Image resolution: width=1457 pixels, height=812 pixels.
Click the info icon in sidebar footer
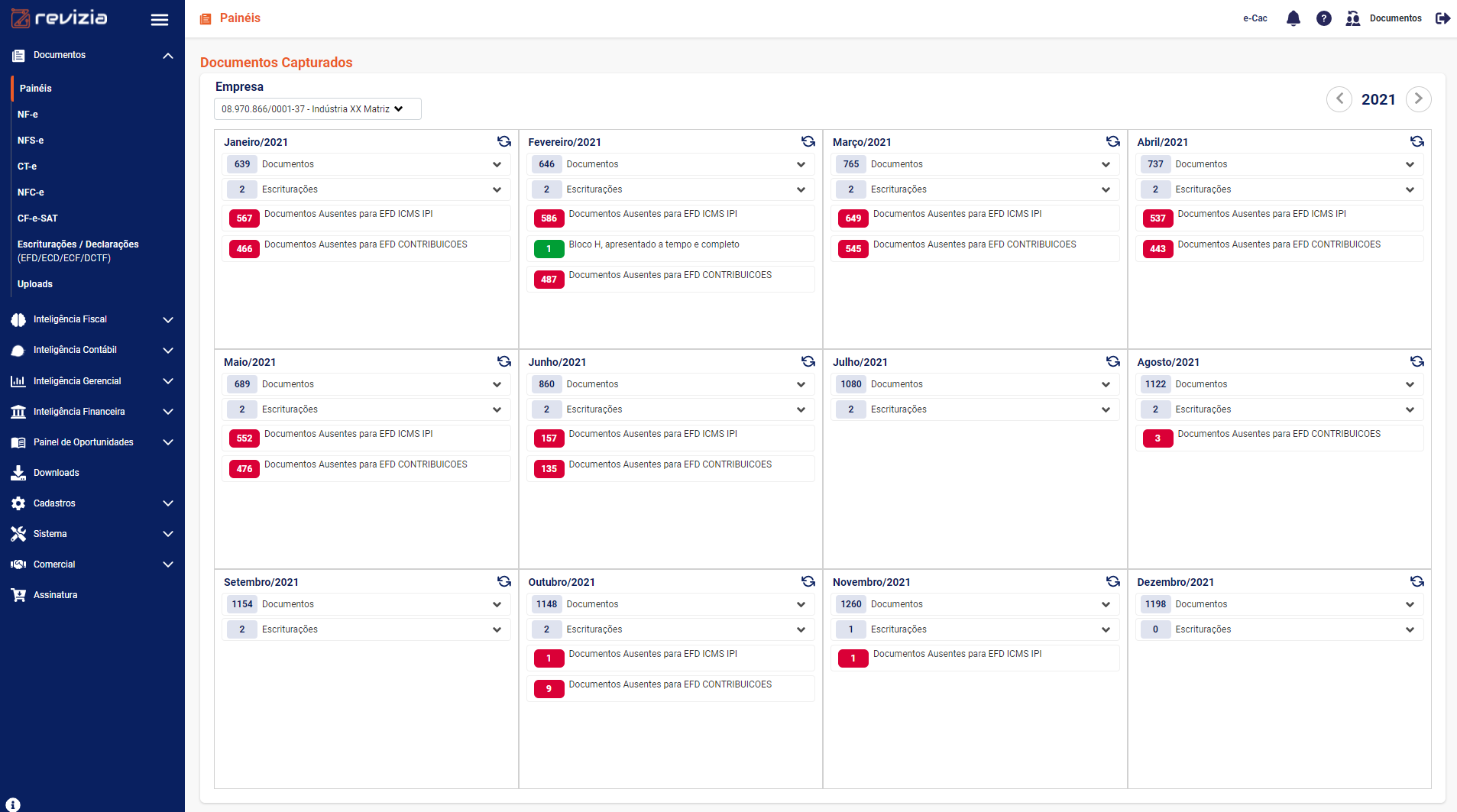pos(13,804)
